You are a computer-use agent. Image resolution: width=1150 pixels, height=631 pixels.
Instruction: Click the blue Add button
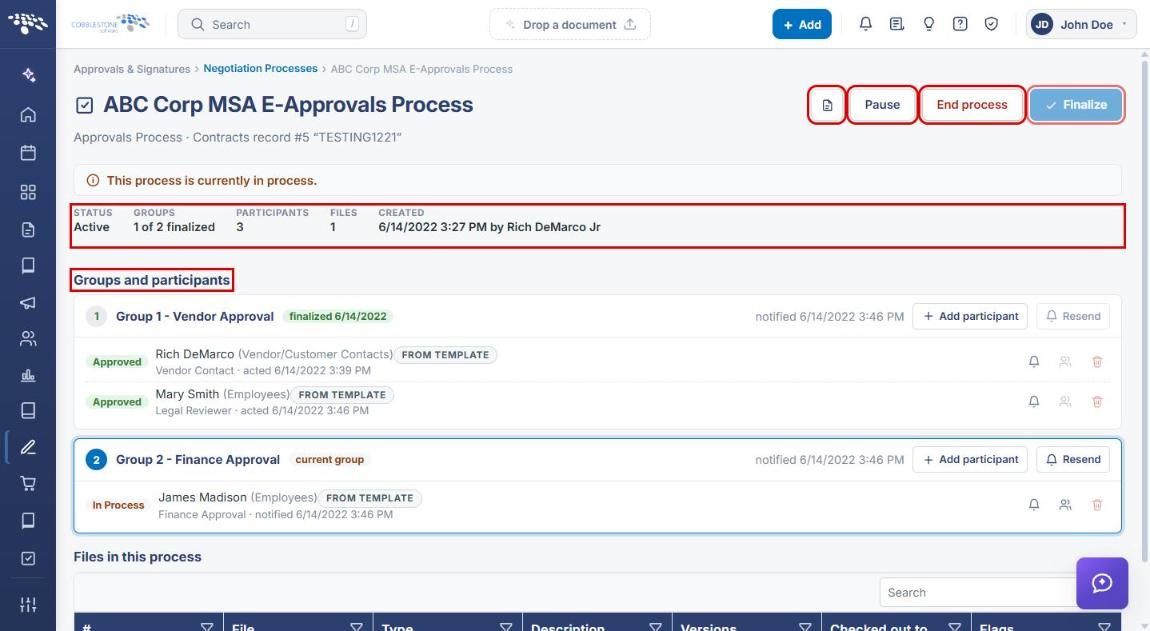coord(802,24)
